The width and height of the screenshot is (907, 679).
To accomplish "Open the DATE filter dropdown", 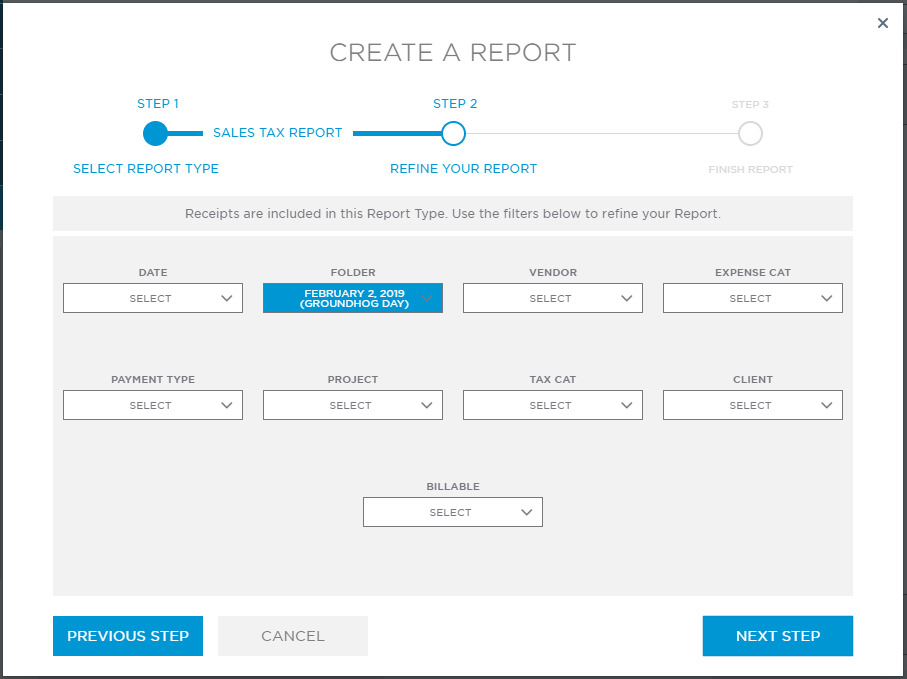I will [x=152, y=298].
